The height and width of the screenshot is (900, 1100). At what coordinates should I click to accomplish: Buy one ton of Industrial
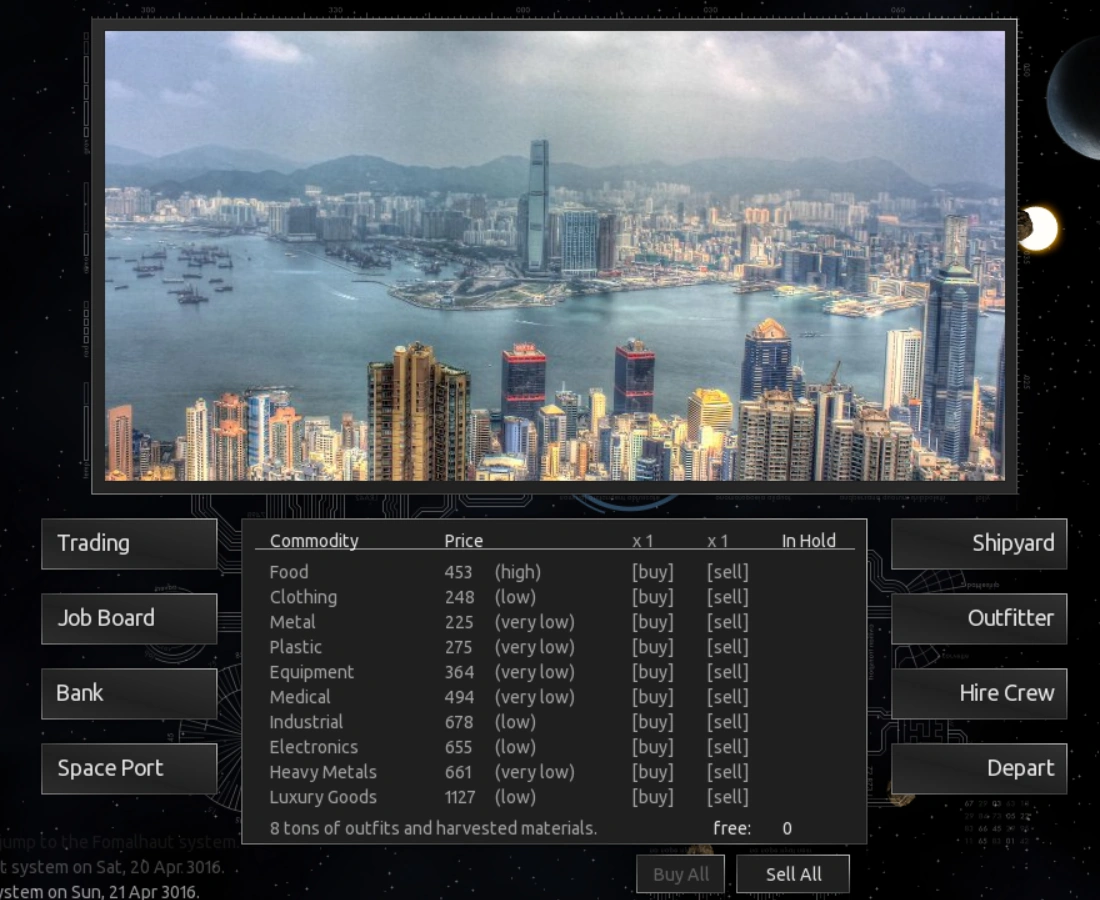coord(652,723)
